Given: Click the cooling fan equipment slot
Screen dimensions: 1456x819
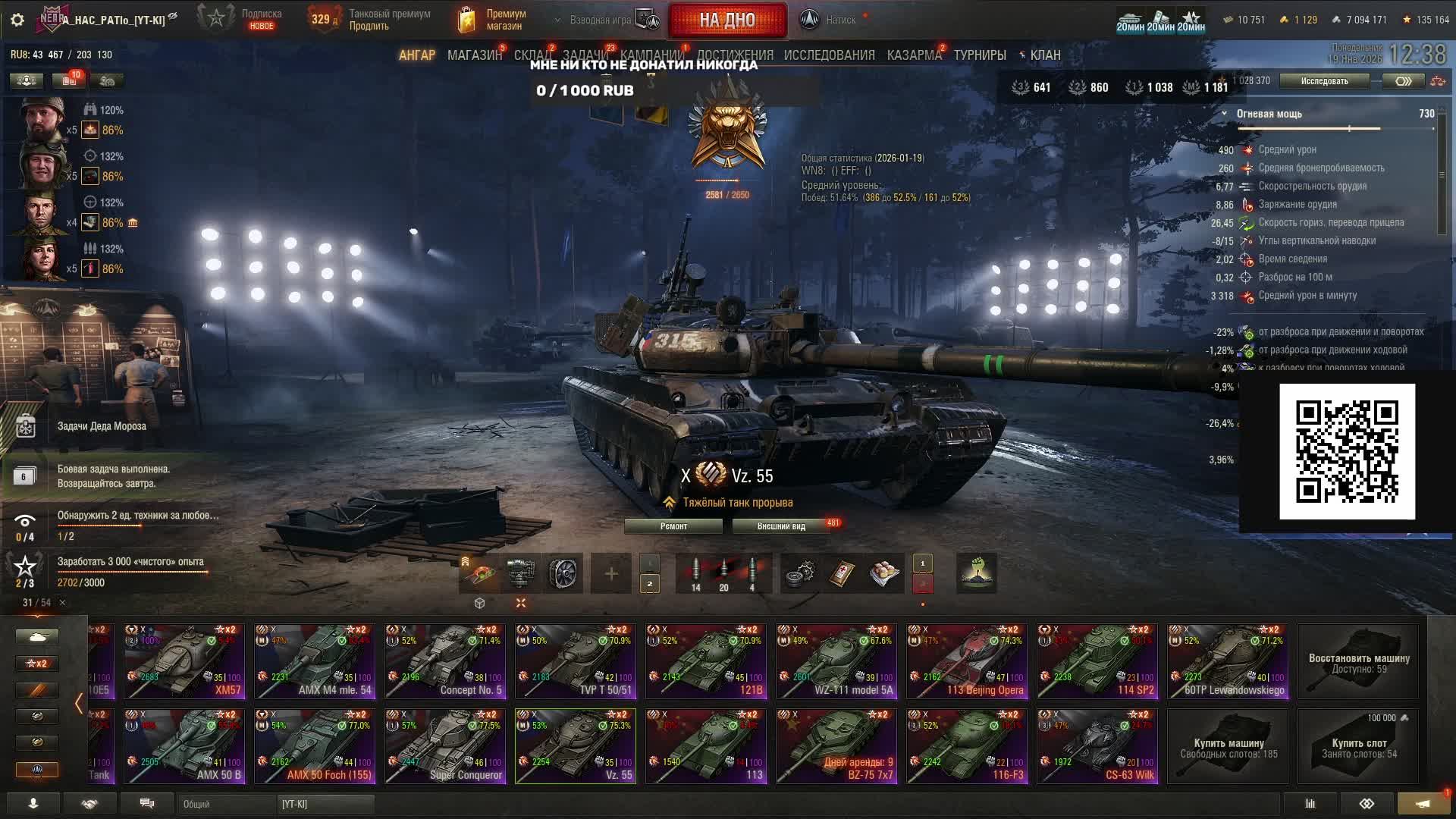Looking at the screenshot, I should pyautogui.click(x=563, y=573).
